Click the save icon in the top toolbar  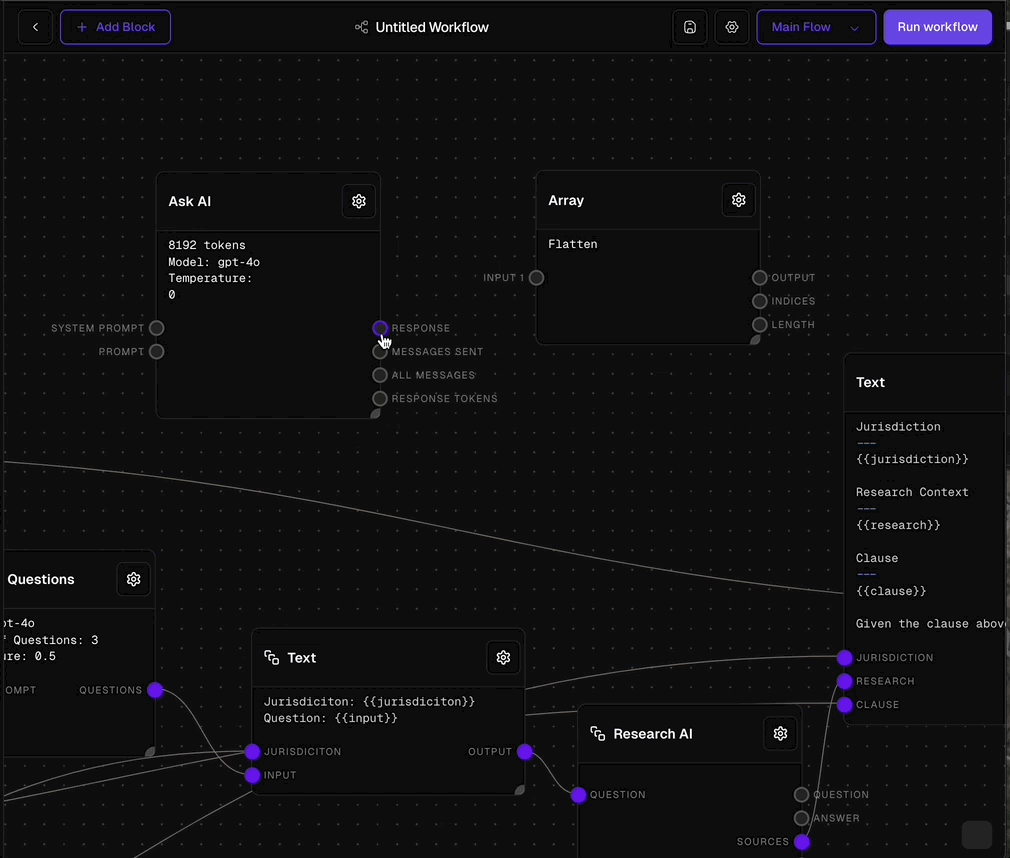pyautogui.click(x=689, y=27)
